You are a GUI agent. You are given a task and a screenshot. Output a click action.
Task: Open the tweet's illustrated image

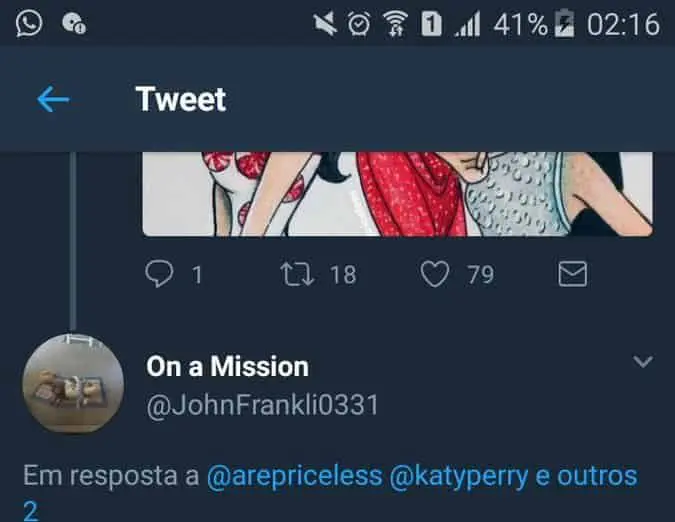tap(397, 193)
